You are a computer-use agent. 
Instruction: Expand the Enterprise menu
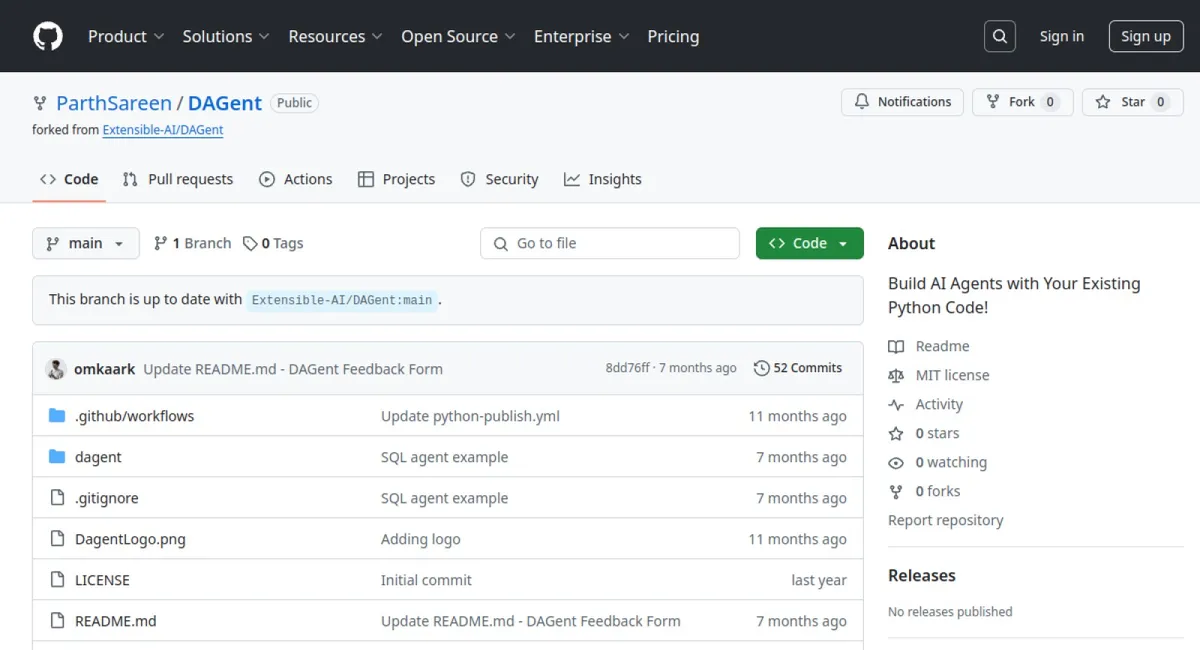(582, 36)
